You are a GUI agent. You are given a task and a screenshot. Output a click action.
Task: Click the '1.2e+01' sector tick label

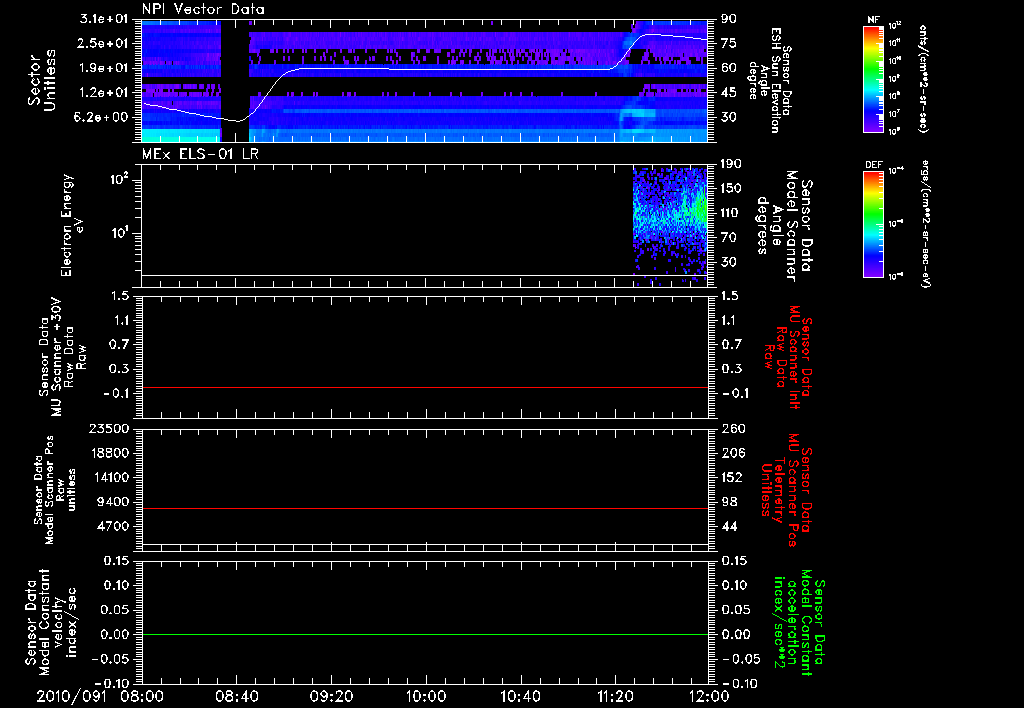pyautogui.click(x=104, y=93)
